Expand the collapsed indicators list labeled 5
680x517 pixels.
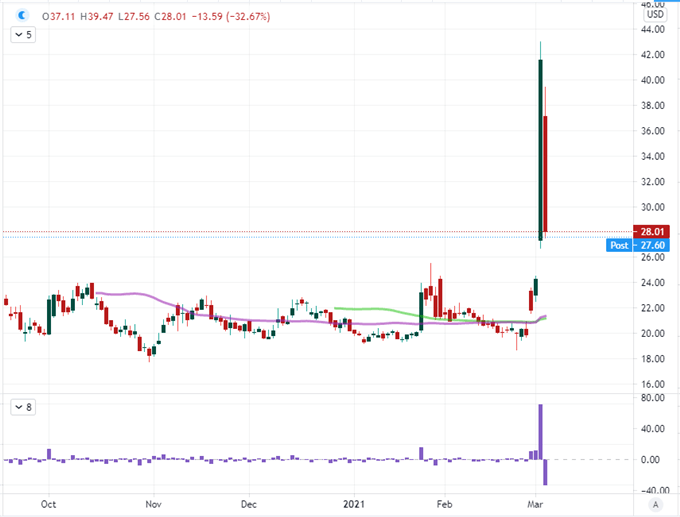coord(23,35)
